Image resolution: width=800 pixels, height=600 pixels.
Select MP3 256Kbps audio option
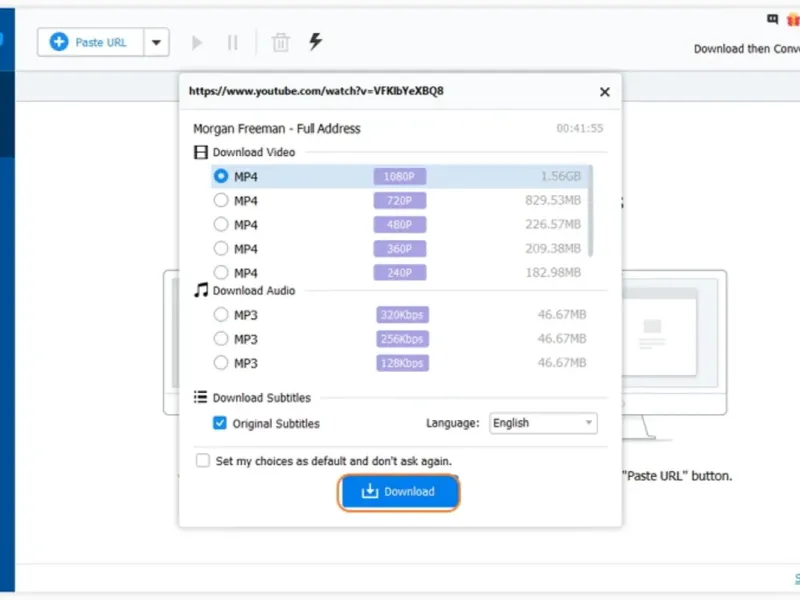click(221, 338)
